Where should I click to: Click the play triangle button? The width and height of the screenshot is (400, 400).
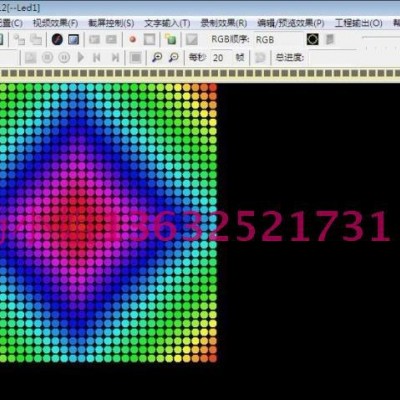(81, 57)
